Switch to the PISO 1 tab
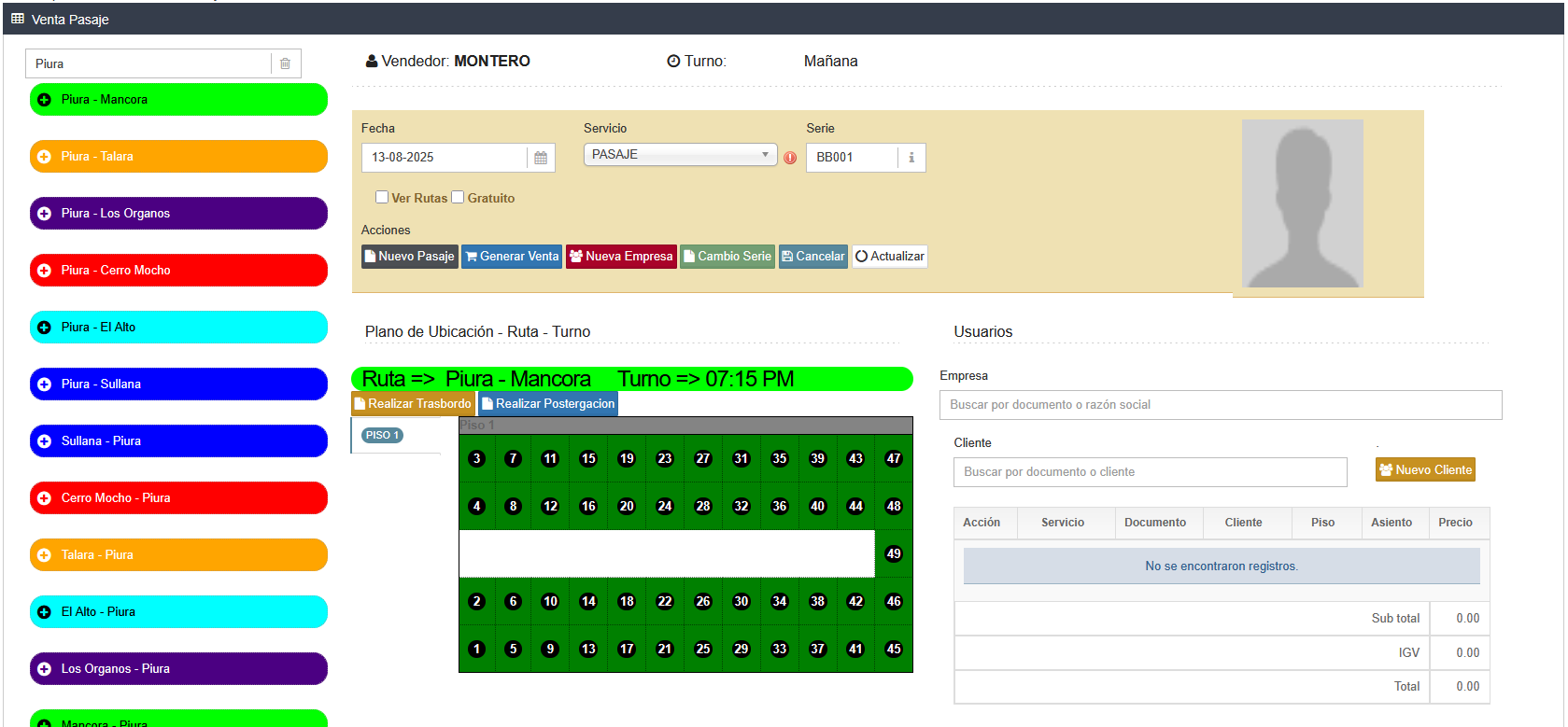 382,435
